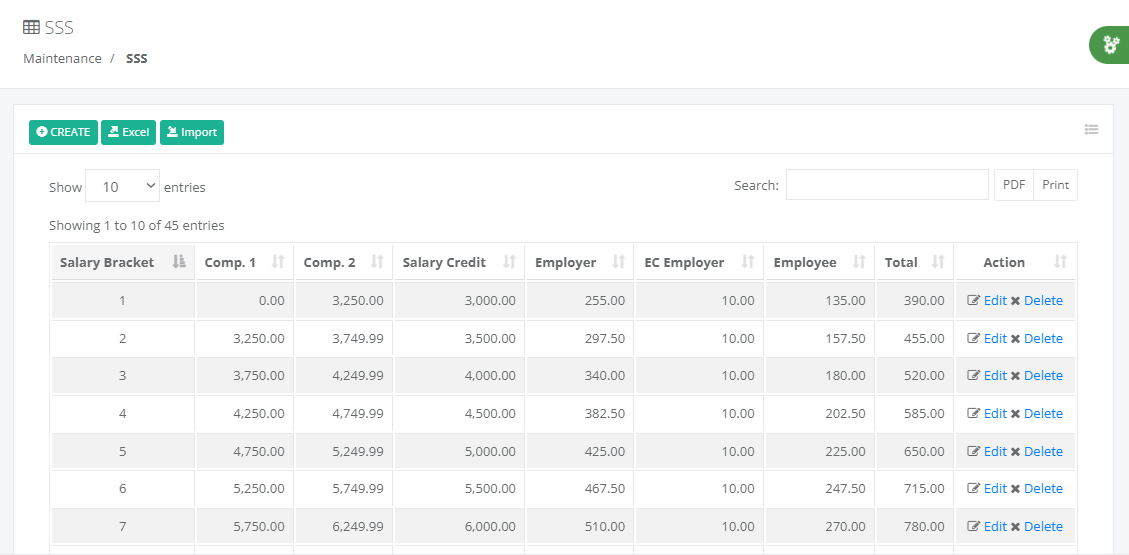Click Edit link for salary bracket 2
The width and height of the screenshot is (1129, 555).
(995, 338)
